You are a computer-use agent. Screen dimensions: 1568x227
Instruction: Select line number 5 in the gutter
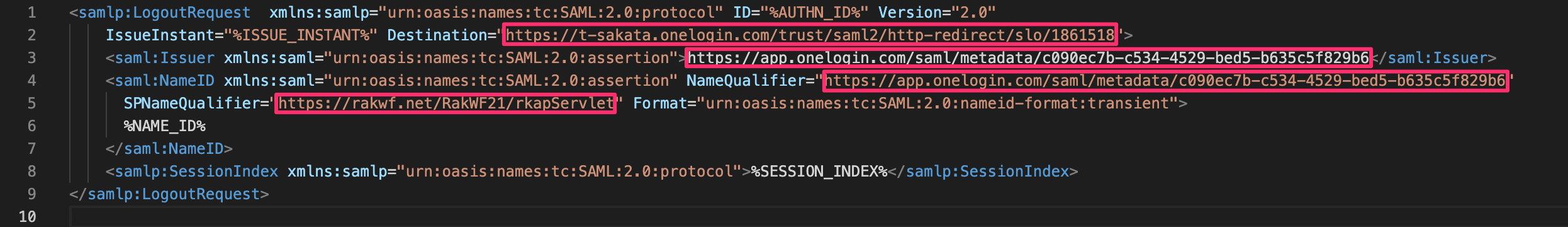31,103
